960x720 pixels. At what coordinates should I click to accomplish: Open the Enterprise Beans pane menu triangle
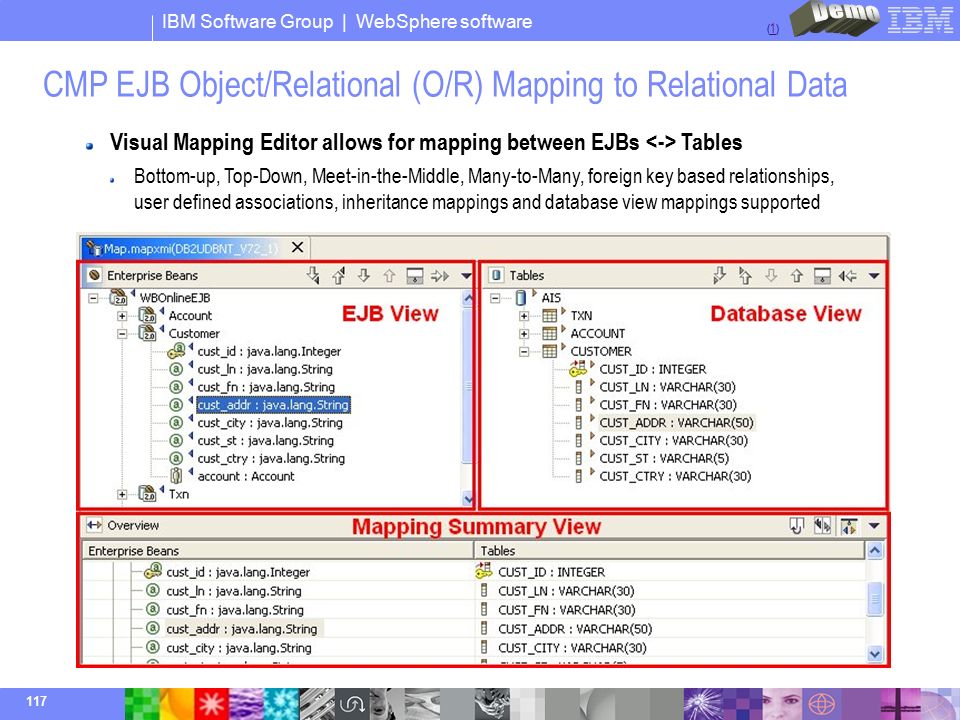click(466, 276)
